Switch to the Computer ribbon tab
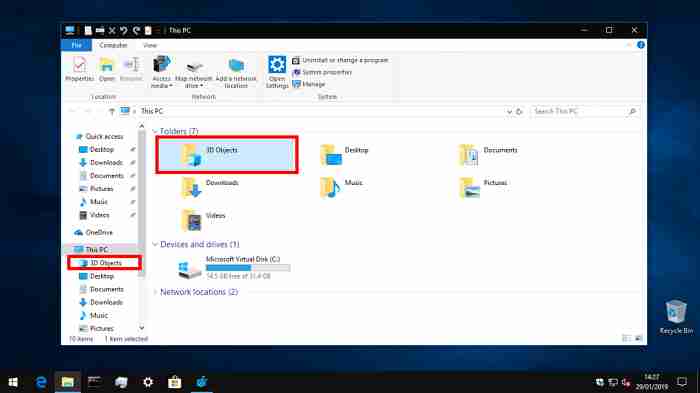This screenshot has width=700, height=393. [113, 45]
